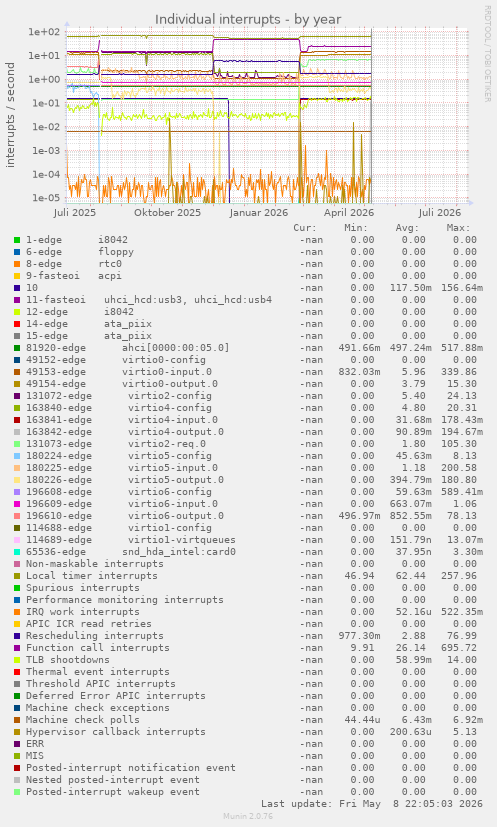This screenshot has width=497, height=827.
Task: Click the Avg: column header
Action: (406, 228)
